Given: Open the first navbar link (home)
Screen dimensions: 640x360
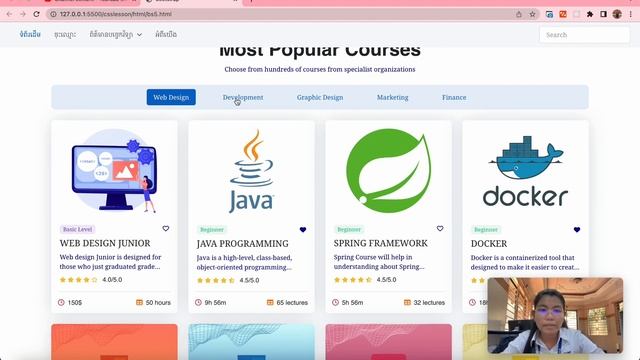Looking at the screenshot, I should 30,34.
